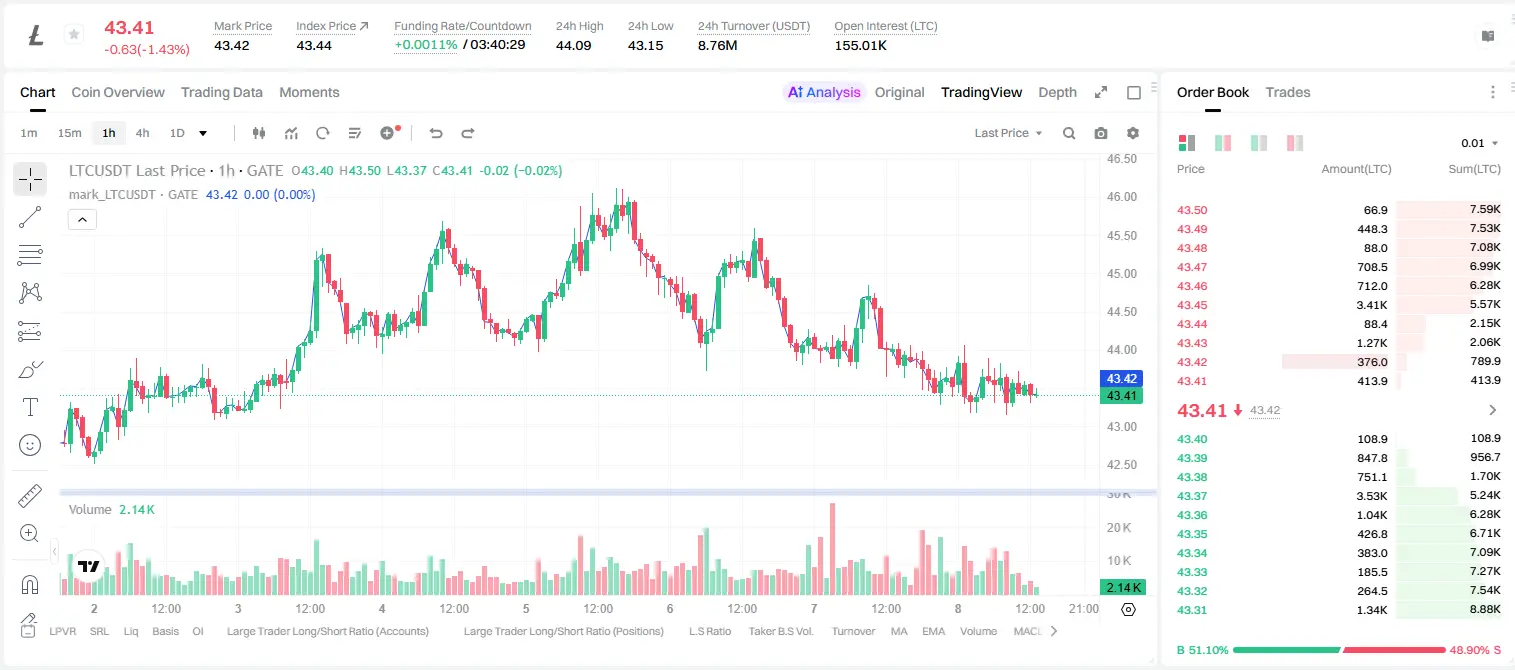Viewport: 1515px width, 670px height.
Task: Switch to the Trades tab
Action: 1288,92
